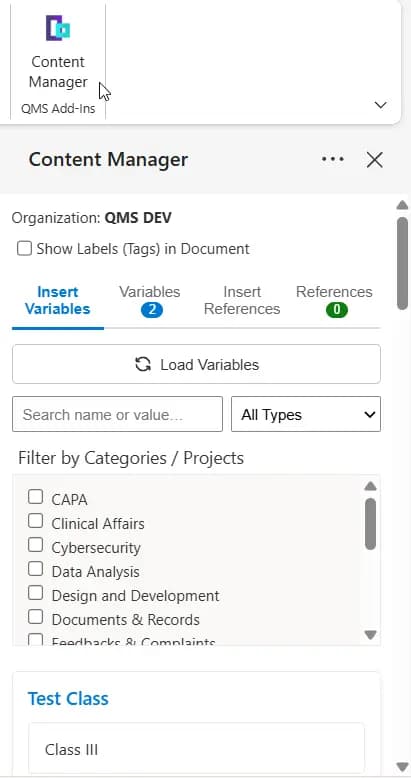Check the Clinical Affairs category

tap(35, 521)
